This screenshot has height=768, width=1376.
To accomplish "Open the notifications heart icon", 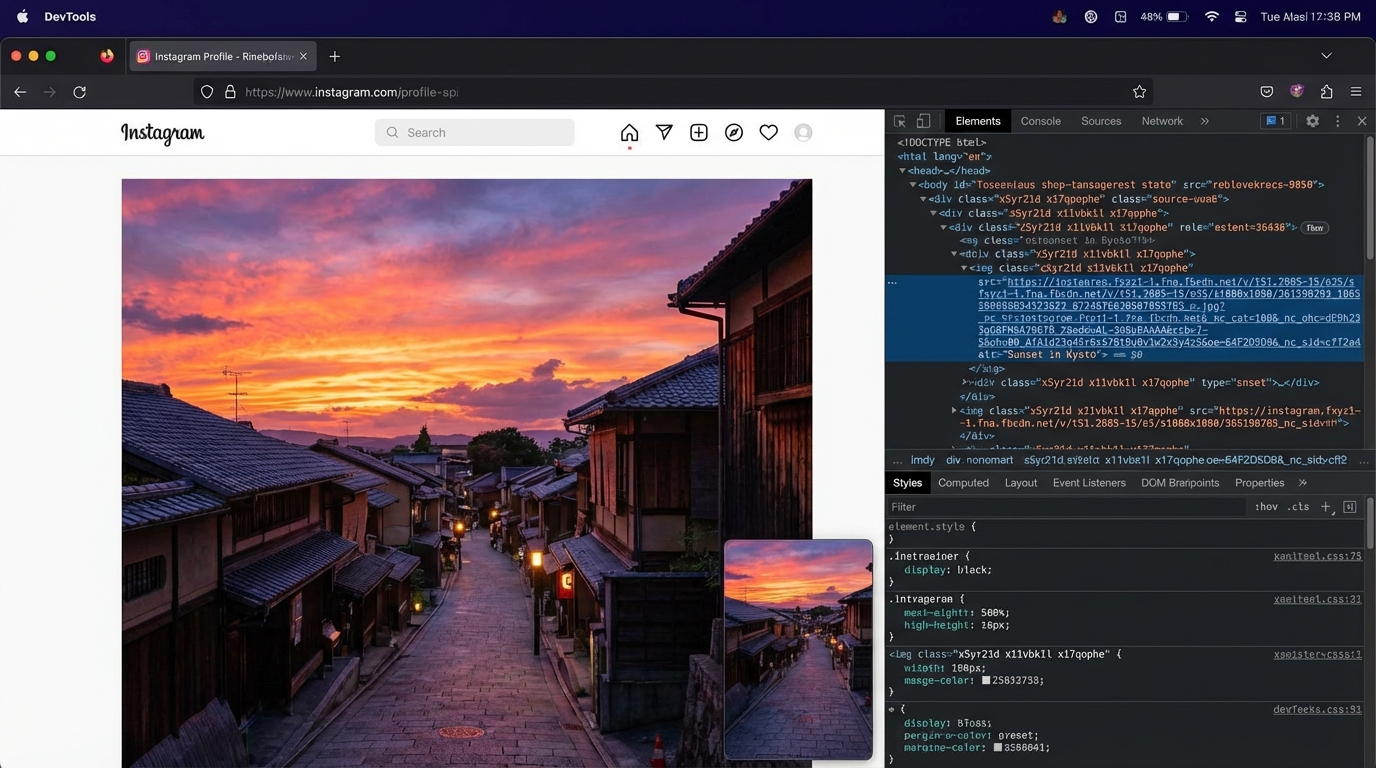I will click(x=768, y=131).
